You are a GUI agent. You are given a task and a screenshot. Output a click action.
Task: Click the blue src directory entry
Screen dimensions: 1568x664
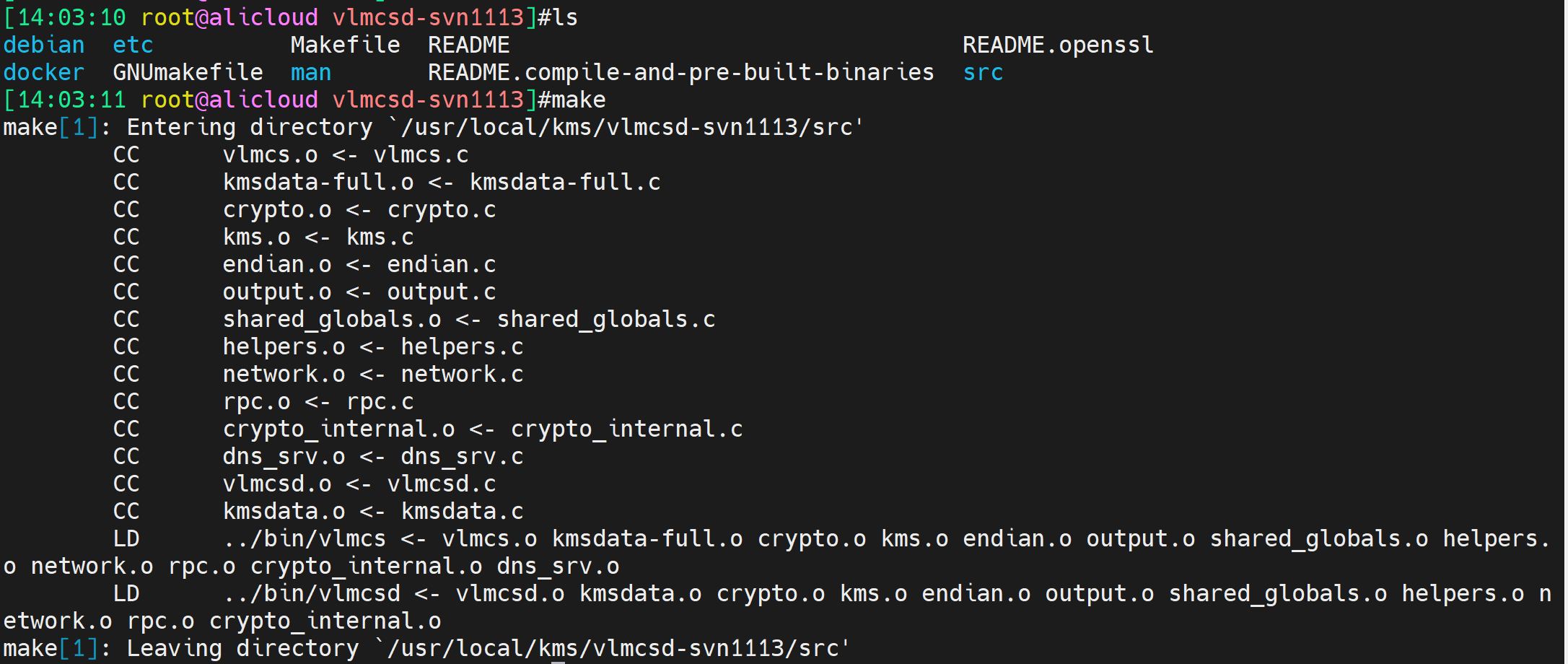tap(983, 73)
